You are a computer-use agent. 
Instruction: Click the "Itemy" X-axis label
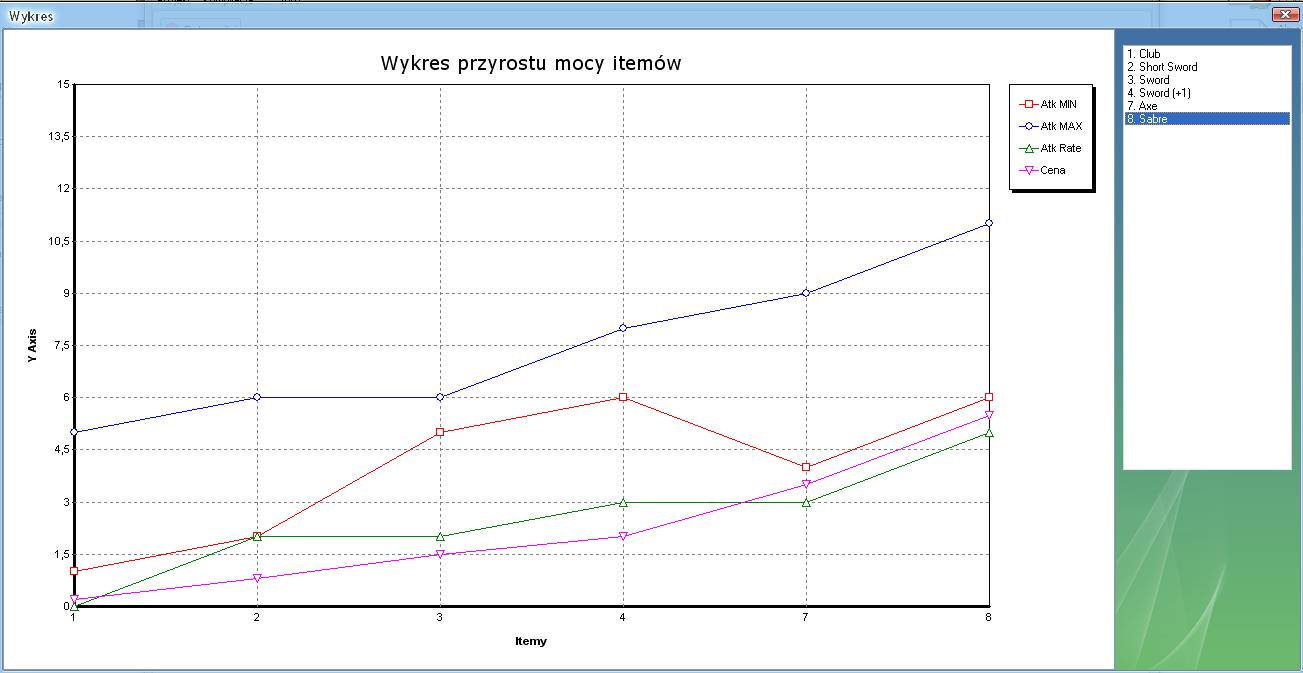tap(530, 641)
